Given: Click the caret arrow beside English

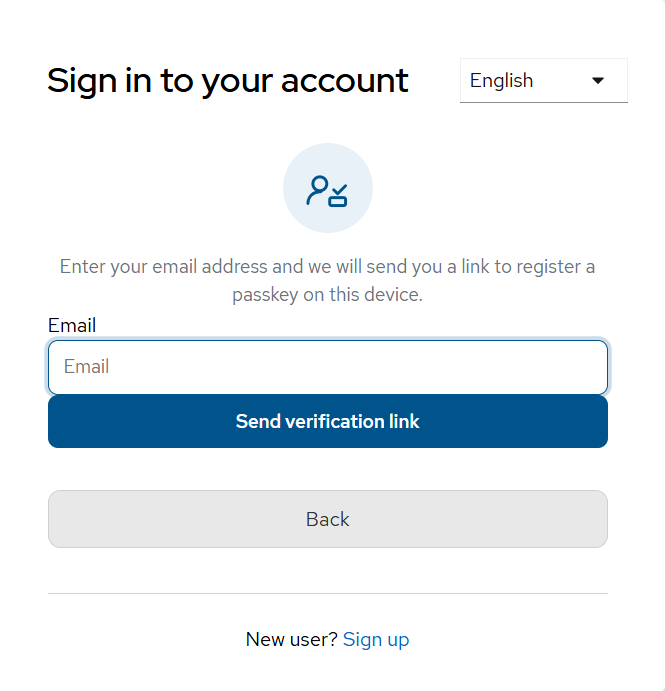Looking at the screenshot, I should click(598, 81).
